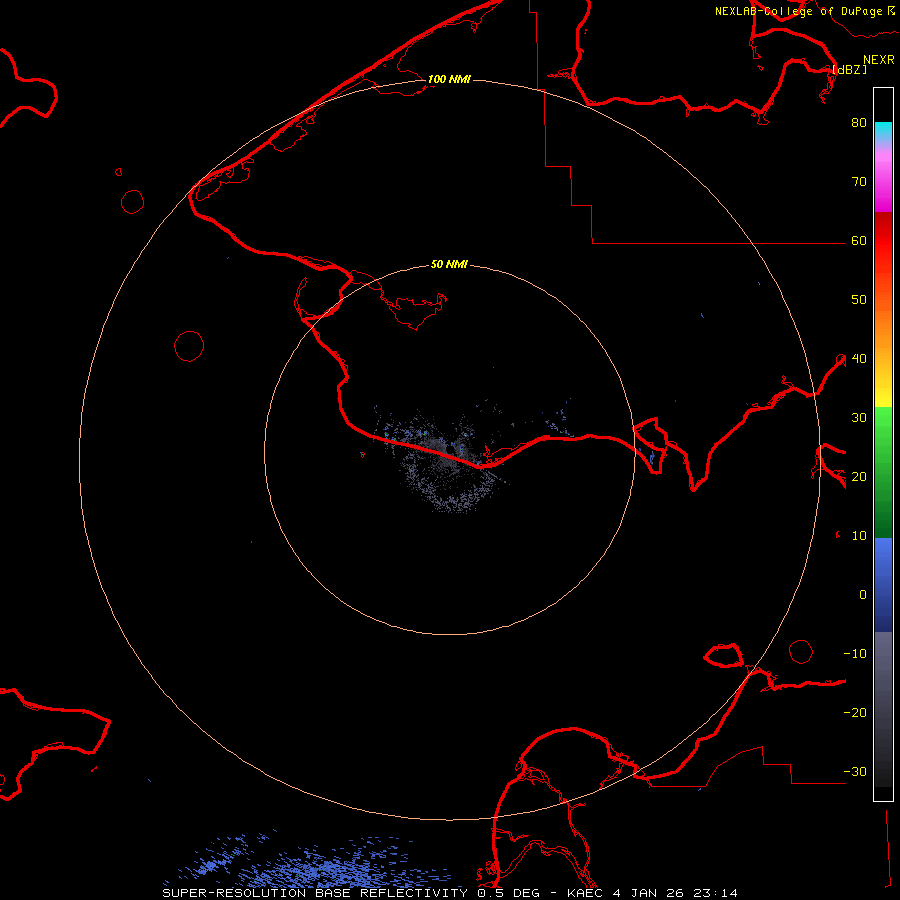Click the 23:14 timestamp in the caption
900x900 pixels.
coord(715,893)
